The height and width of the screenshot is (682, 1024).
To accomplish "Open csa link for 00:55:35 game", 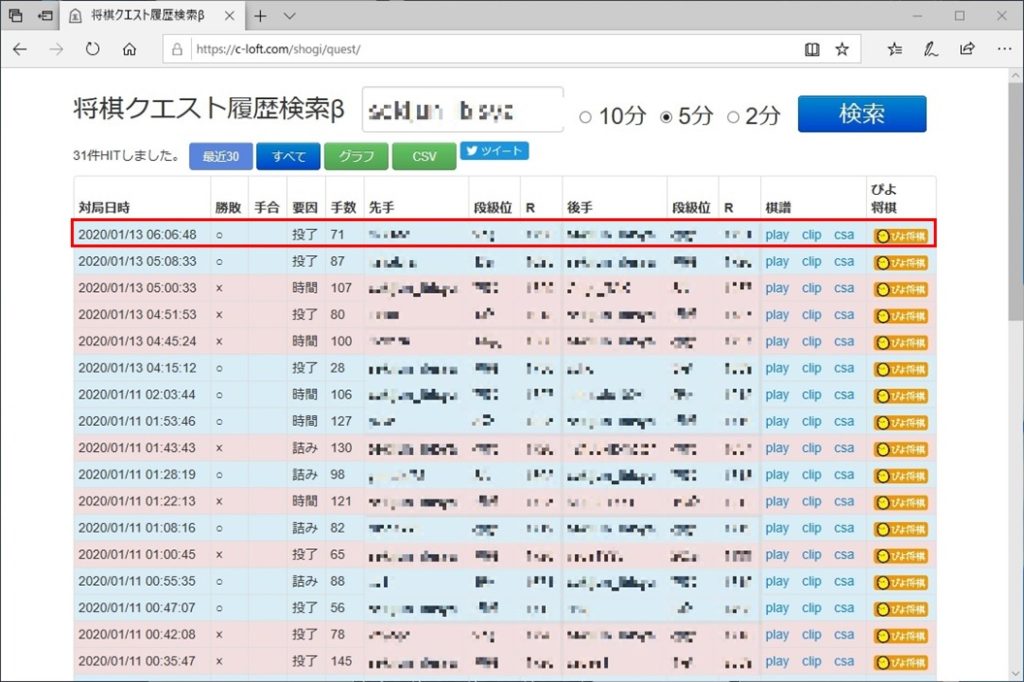I will [844, 581].
